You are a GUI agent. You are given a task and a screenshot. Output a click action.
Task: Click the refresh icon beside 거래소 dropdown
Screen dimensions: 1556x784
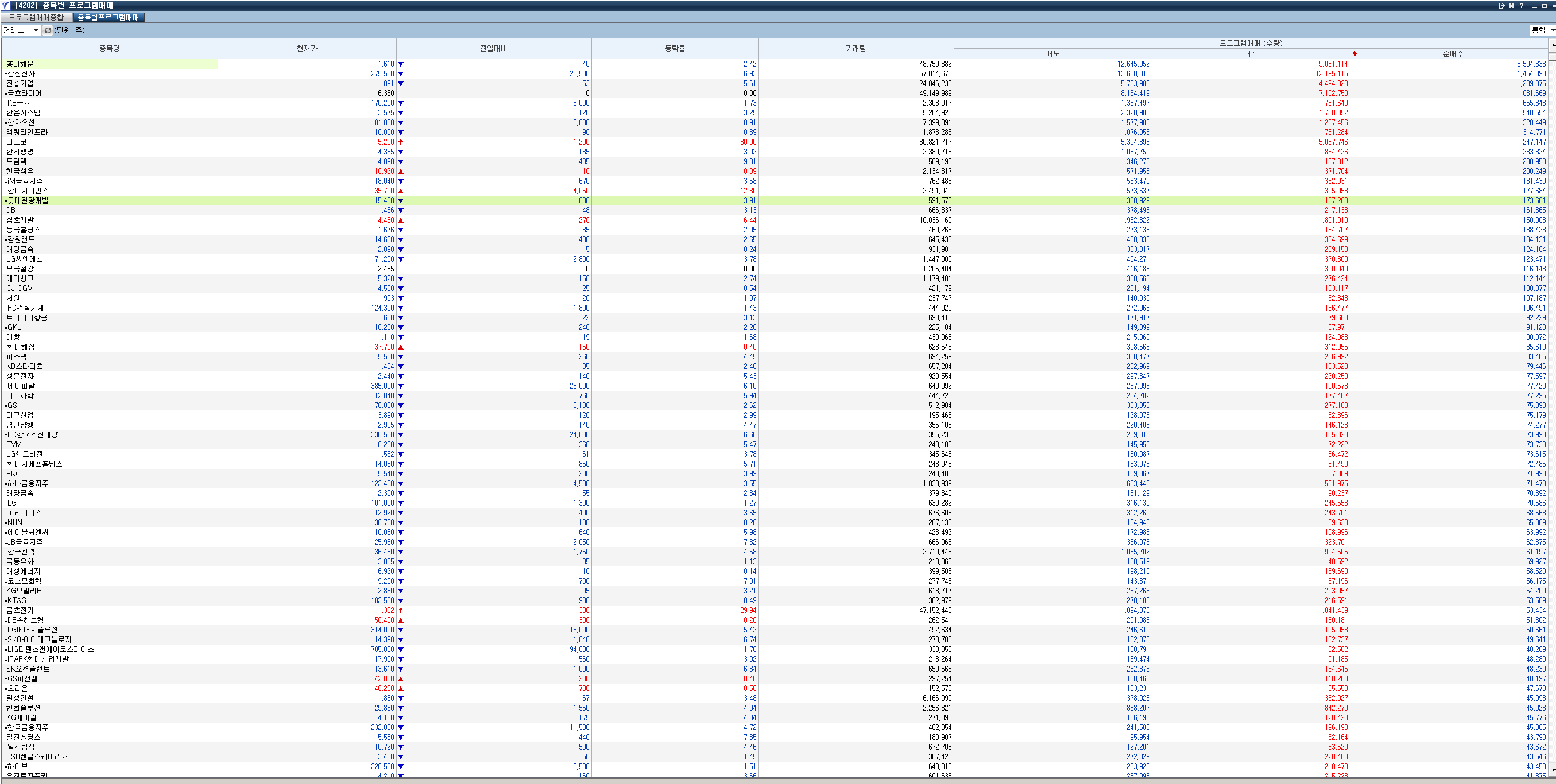coord(48,30)
